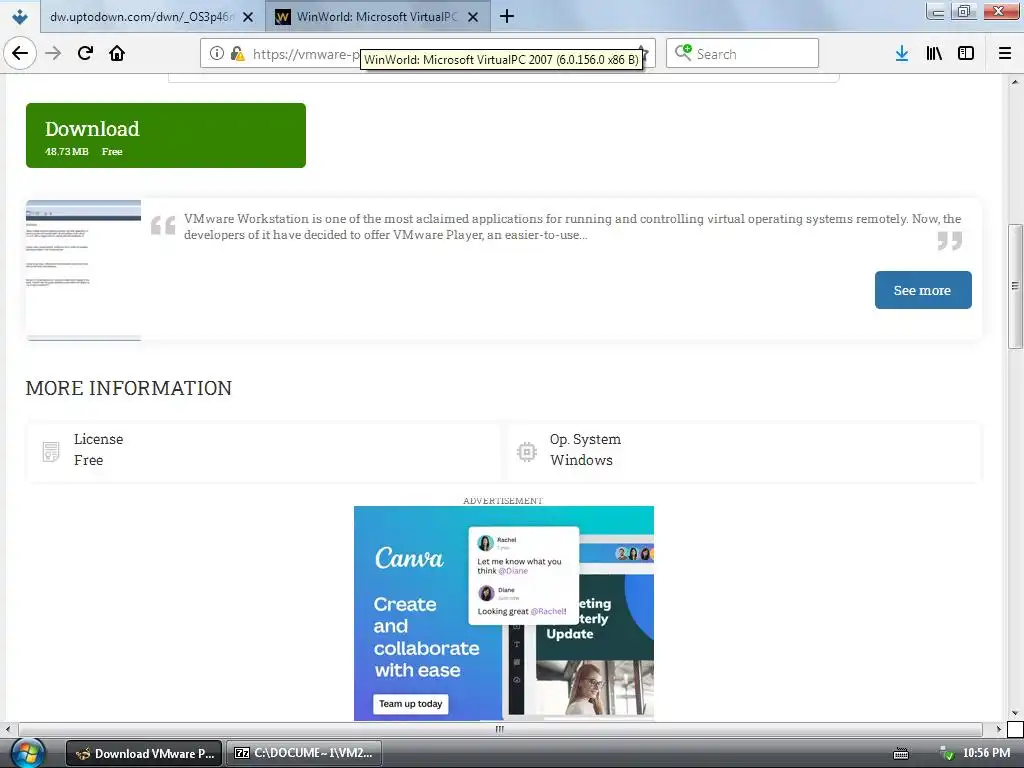Open a new tab with plus button
This screenshot has width=1024, height=768.
[507, 16]
